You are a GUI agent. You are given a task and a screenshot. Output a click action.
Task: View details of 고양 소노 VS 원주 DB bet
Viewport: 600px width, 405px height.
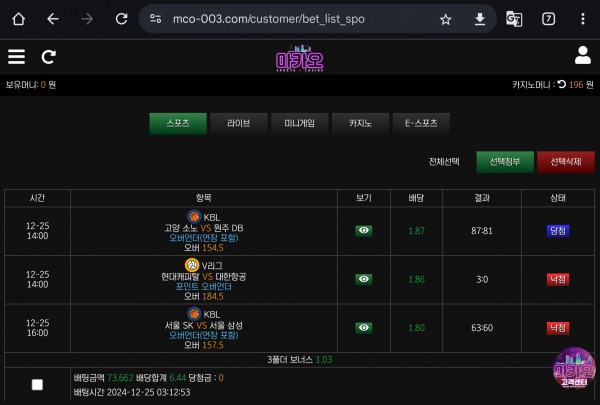tap(364, 230)
